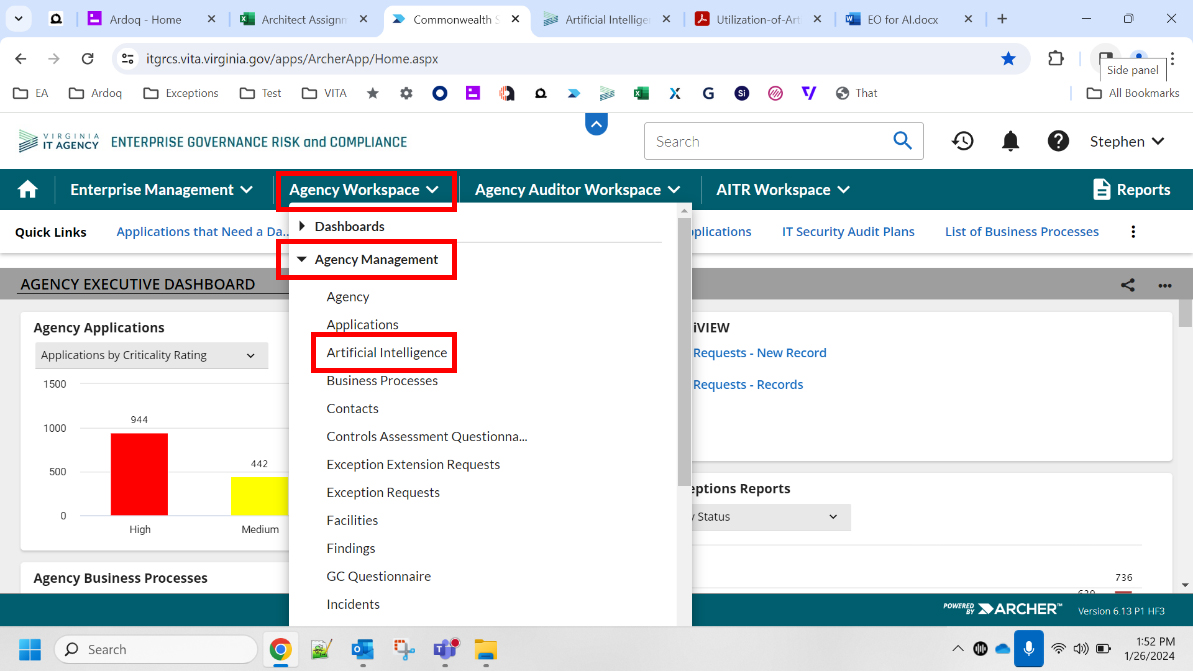
Task: Share the Agency Executive Dashboard
Action: [x=1128, y=285]
